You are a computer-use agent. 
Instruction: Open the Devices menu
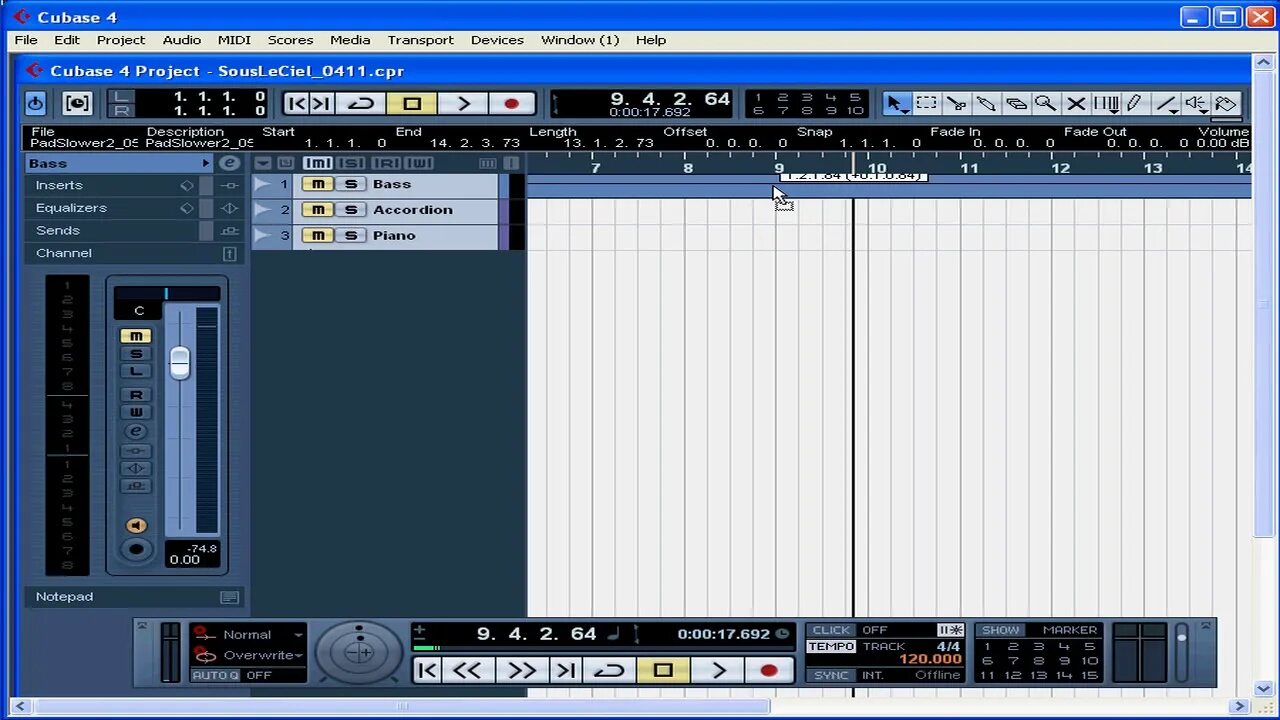pos(497,40)
